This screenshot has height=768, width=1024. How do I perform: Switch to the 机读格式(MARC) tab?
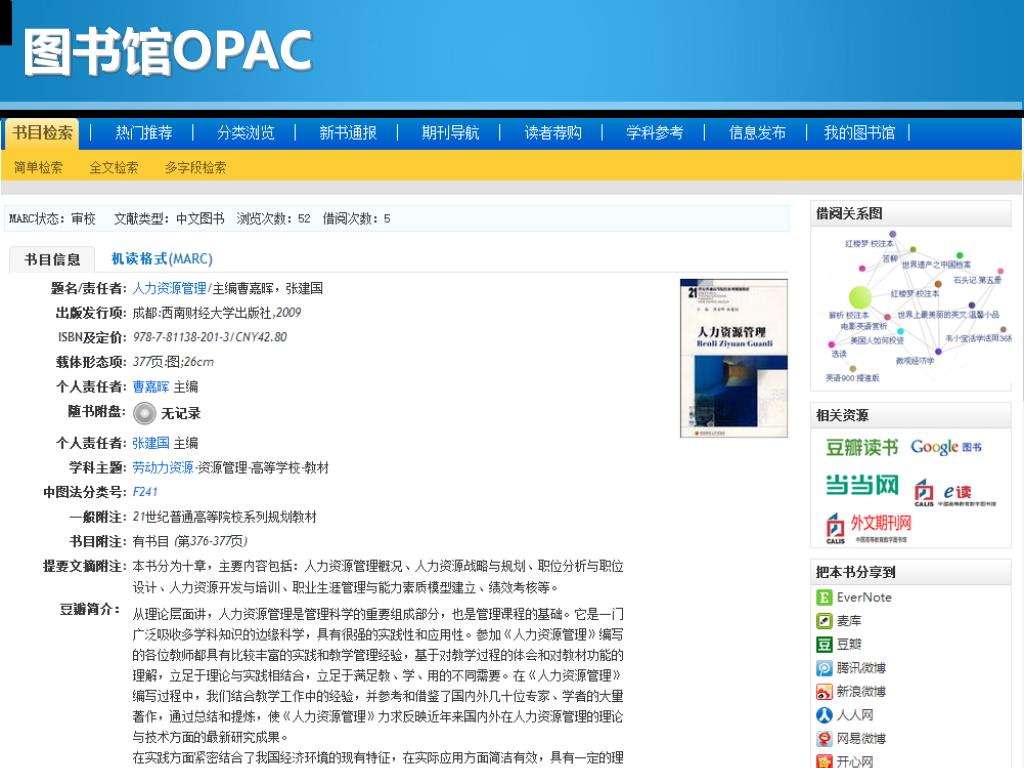pyautogui.click(x=162, y=259)
